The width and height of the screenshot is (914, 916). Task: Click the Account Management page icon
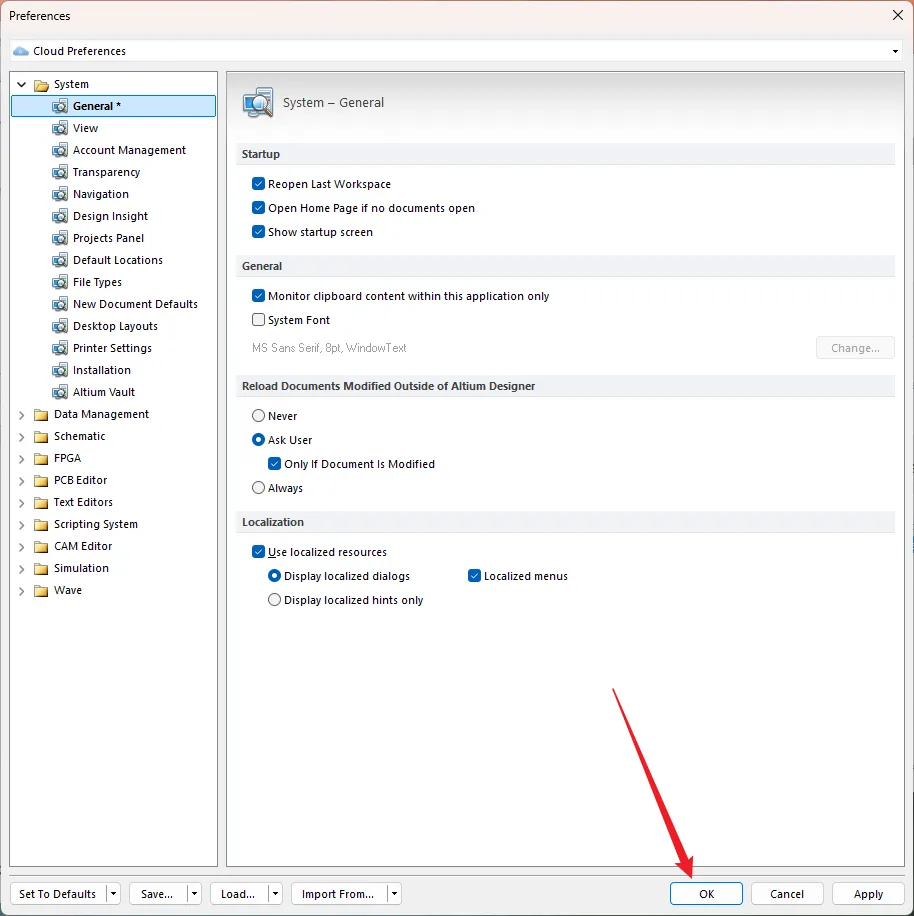tap(60, 150)
